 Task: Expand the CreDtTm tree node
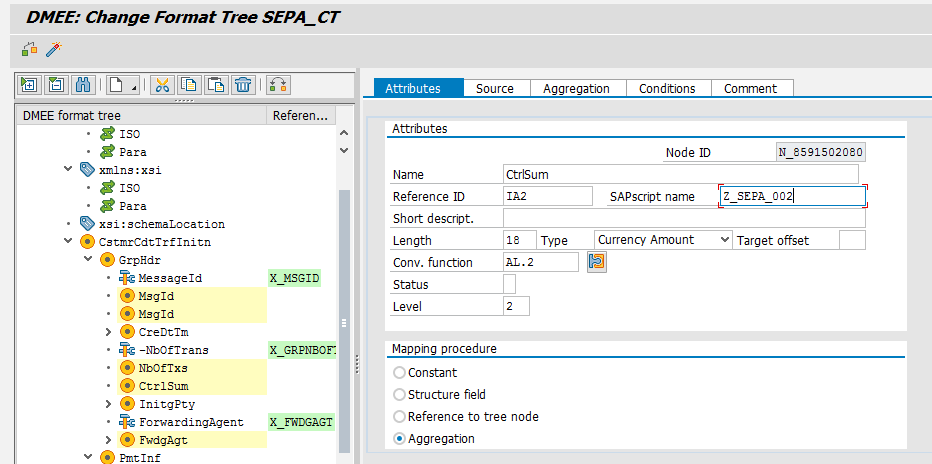[108, 331]
